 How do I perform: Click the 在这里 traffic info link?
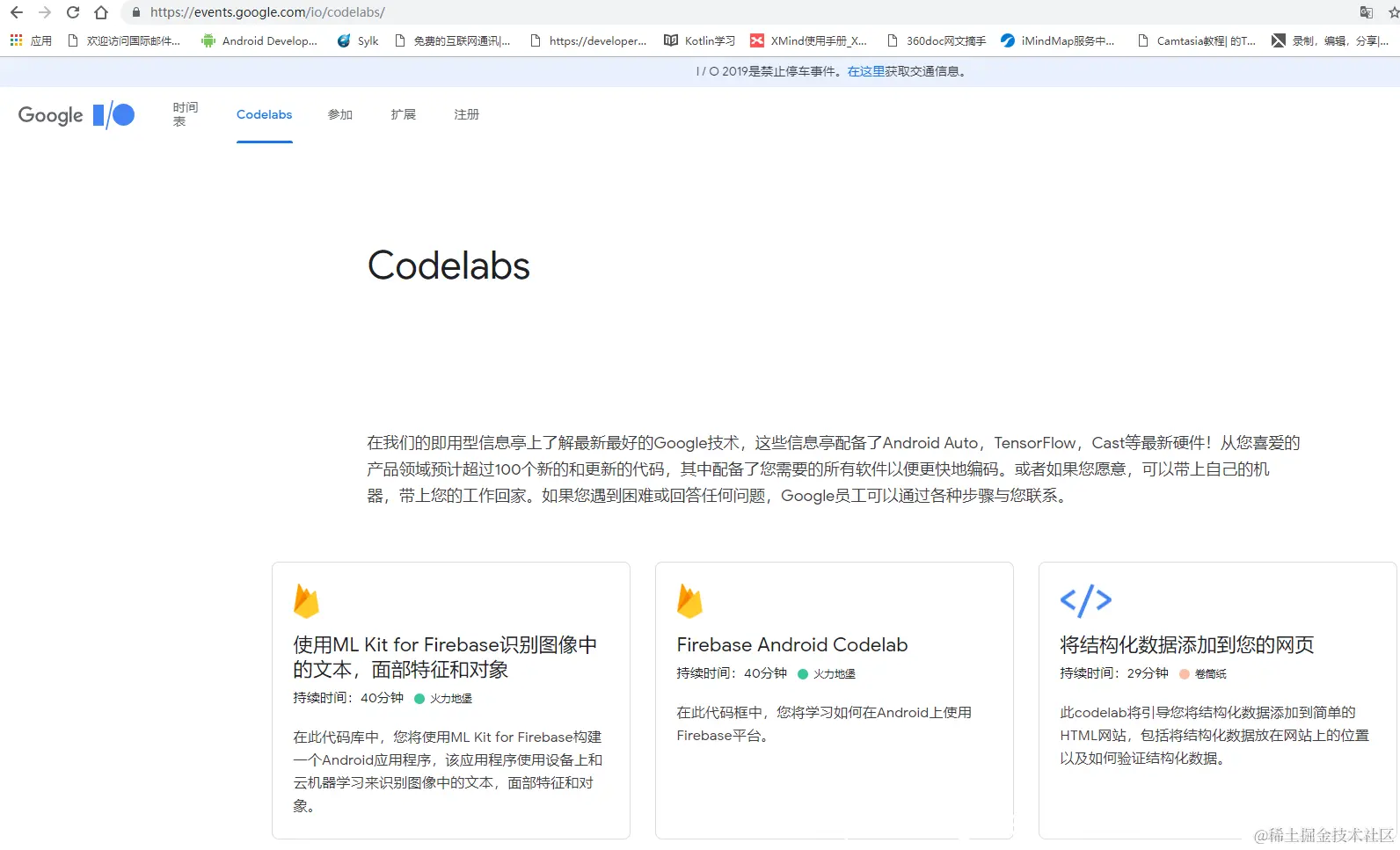click(x=865, y=71)
